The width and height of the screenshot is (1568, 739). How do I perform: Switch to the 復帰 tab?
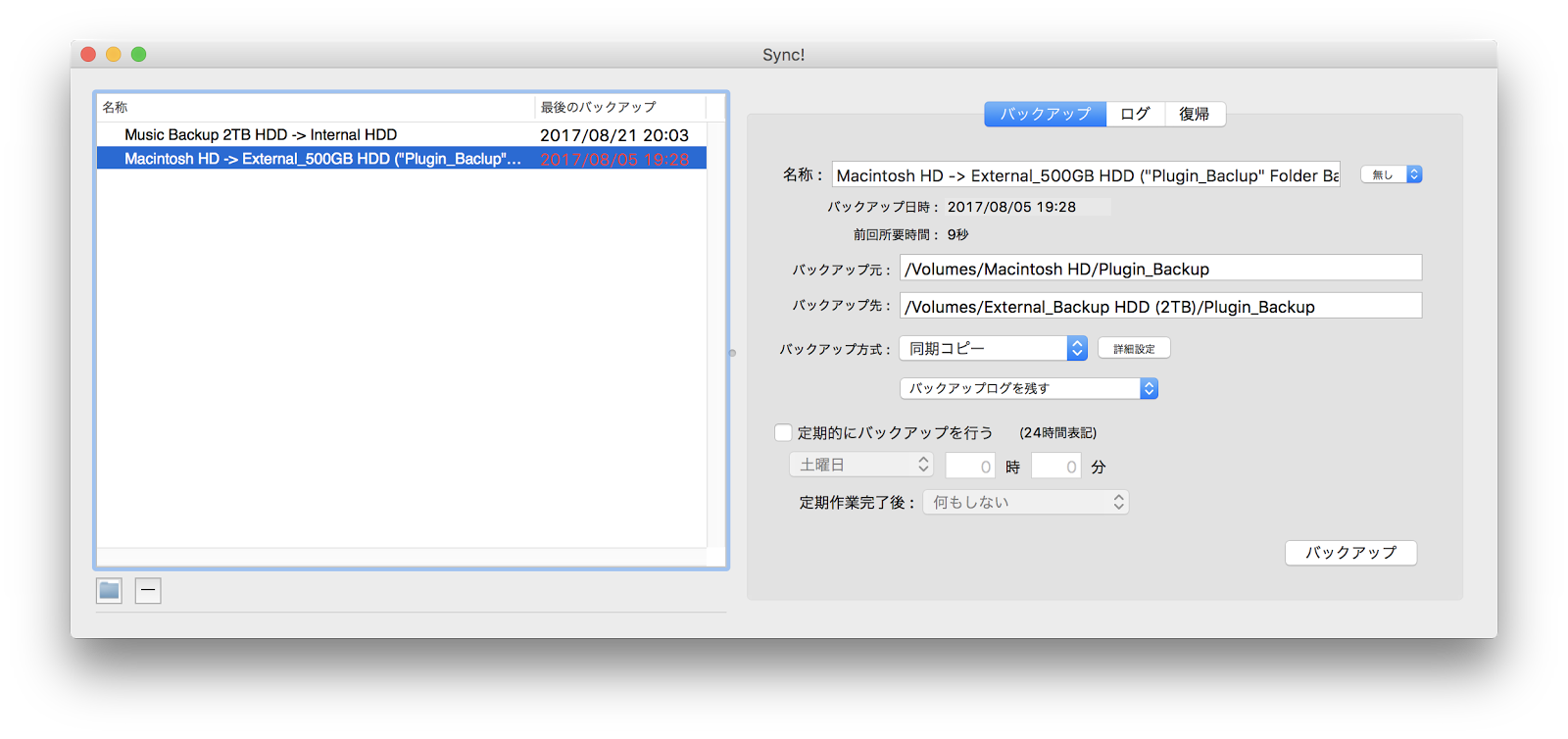point(1195,114)
